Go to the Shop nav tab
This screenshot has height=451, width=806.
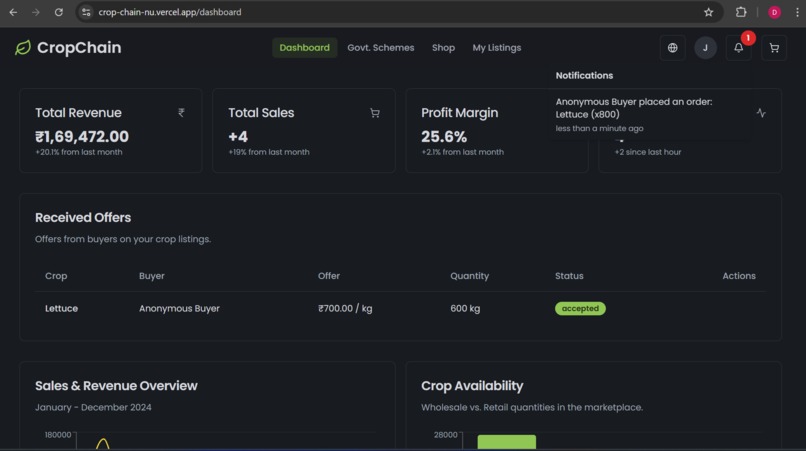coord(443,48)
